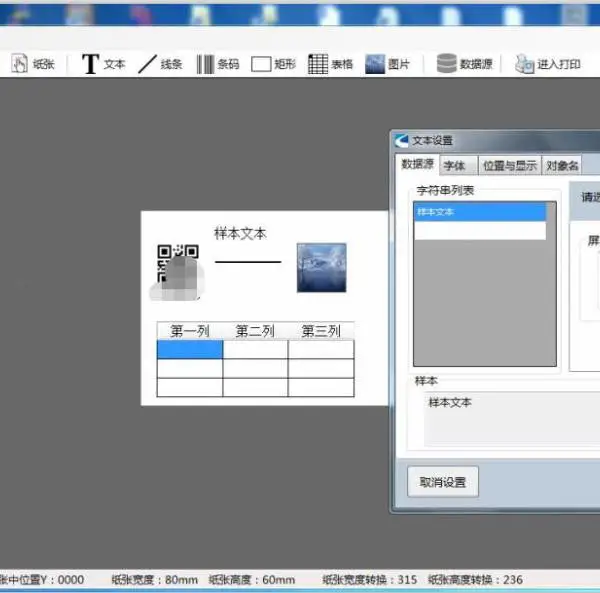600x593 pixels.
Task: Open the Data source (数据源) database icon
Action: [x=447, y=64]
